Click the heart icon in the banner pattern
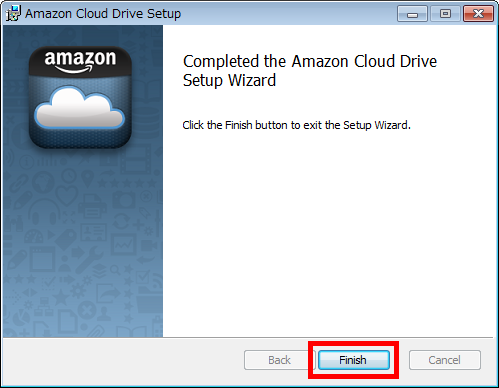499x388 pixels. tap(66, 195)
